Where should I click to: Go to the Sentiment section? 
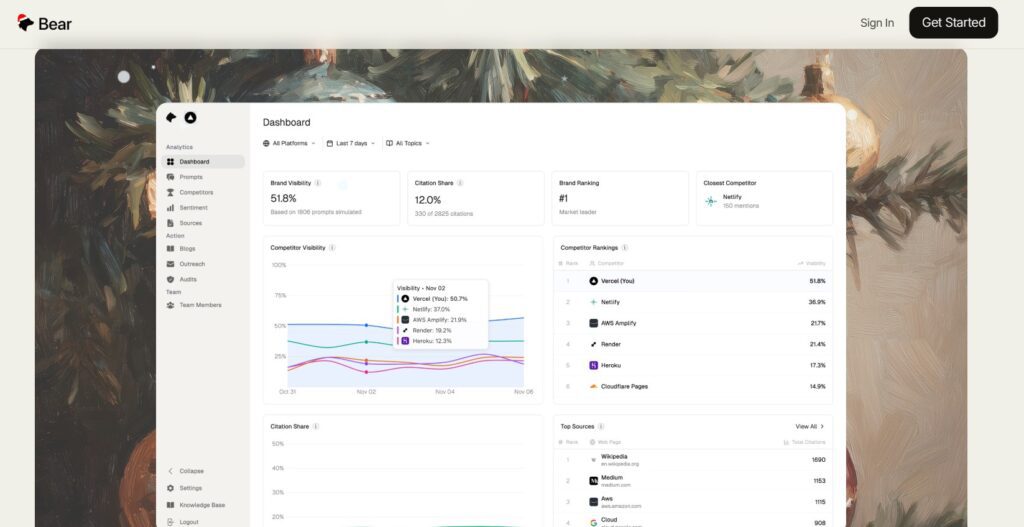point(191,208)
